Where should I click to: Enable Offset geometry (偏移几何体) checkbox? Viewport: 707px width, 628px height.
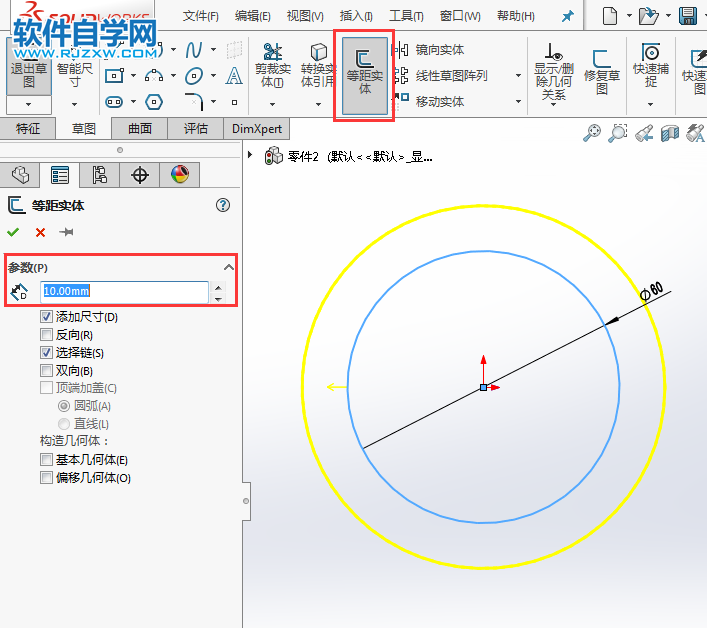tap(46, 477)
